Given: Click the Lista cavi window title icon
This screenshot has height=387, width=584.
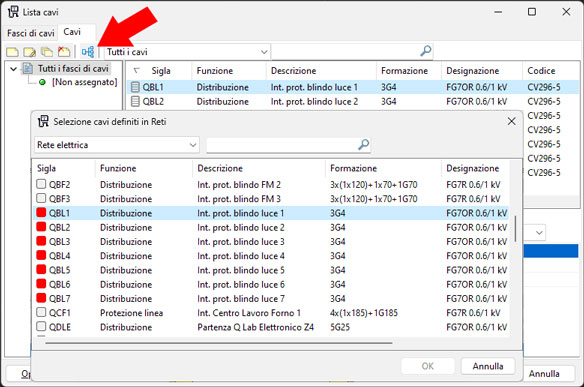Looking at the screenshot, I should click(x=13, y=12).
